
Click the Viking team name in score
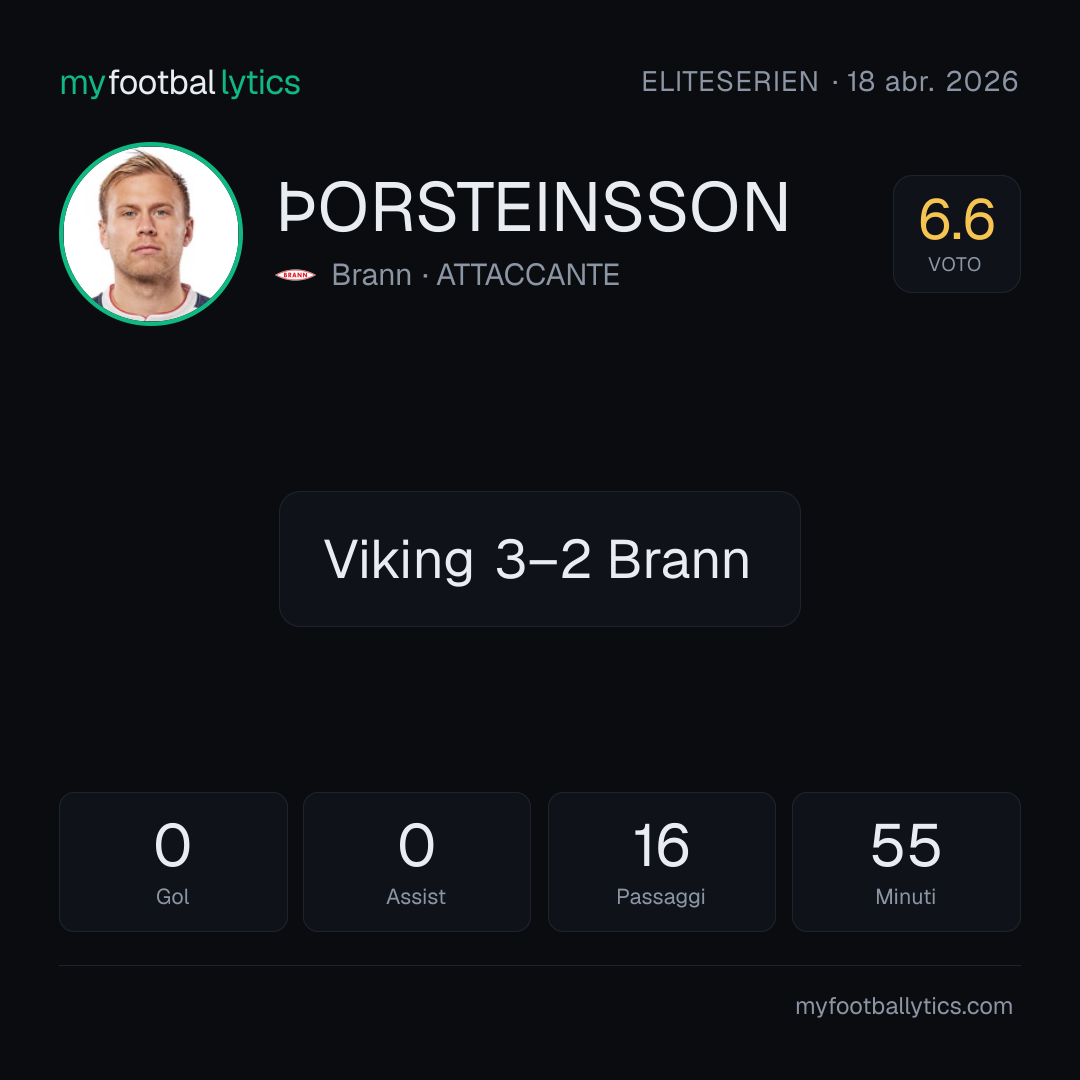pos(399,559)
